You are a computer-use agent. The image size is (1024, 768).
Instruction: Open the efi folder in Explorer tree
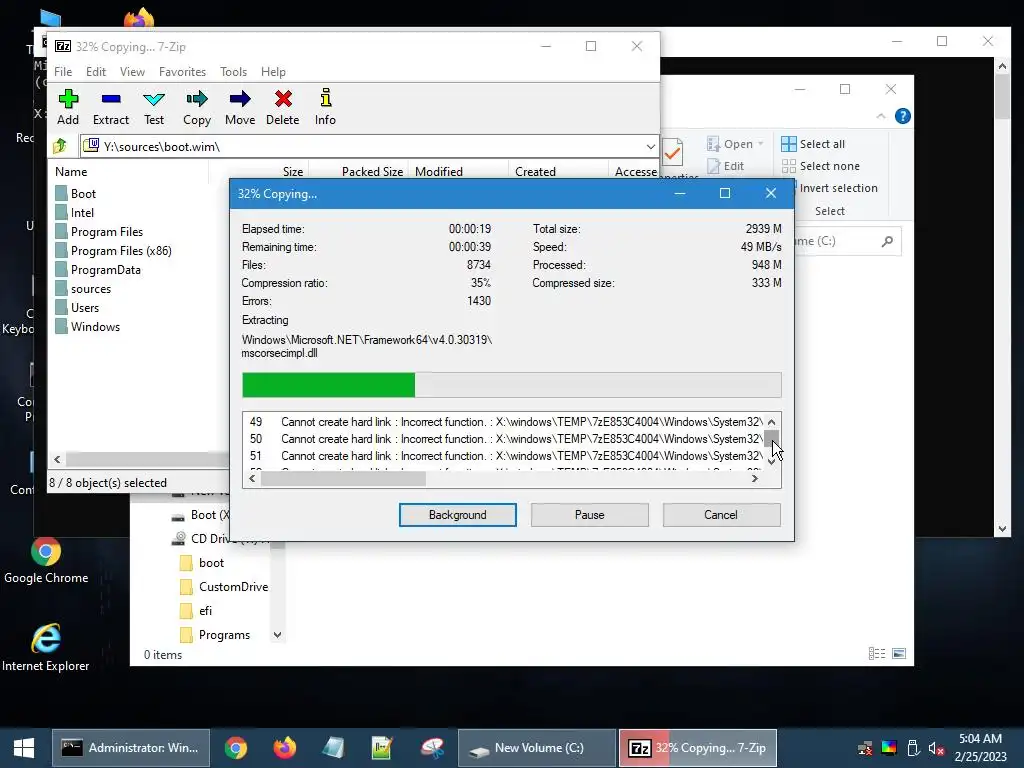click(197, 611)
